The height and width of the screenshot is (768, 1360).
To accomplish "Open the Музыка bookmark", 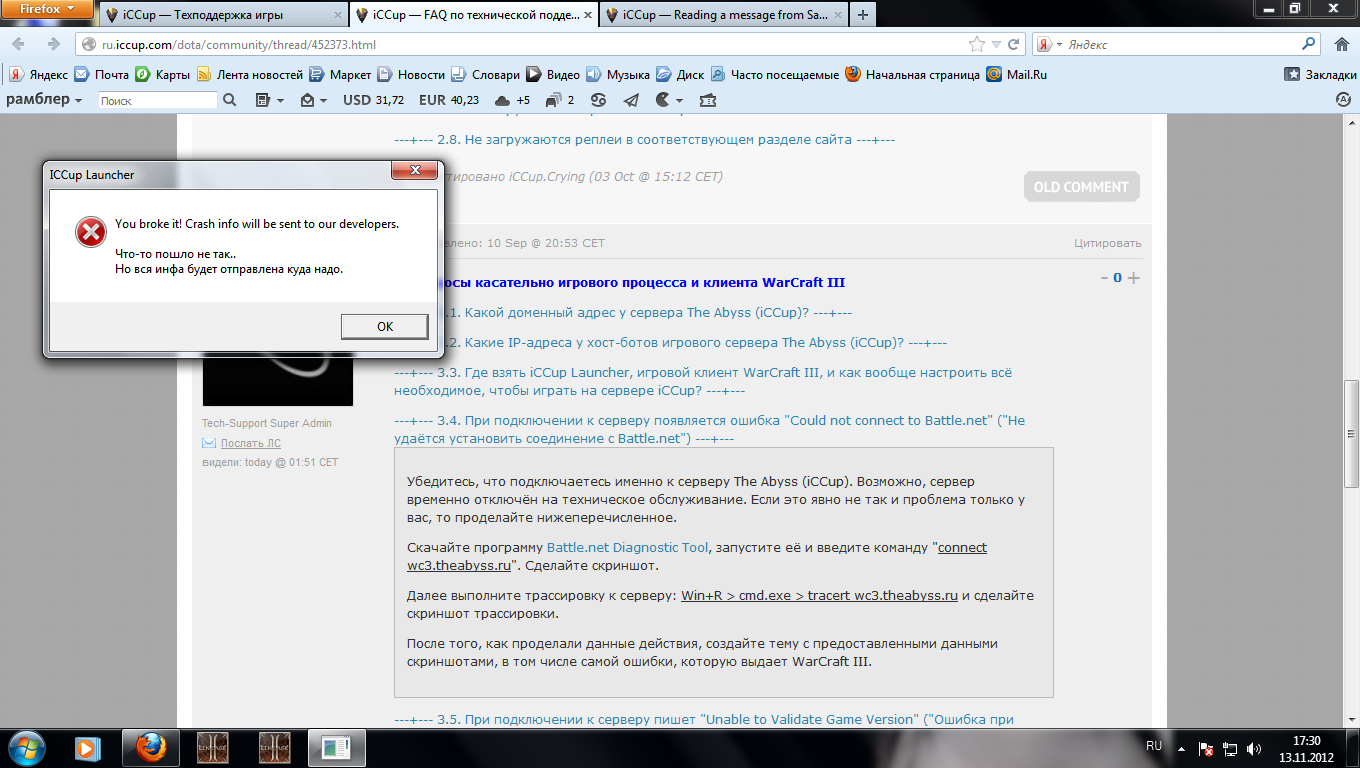I will point(618,74).
